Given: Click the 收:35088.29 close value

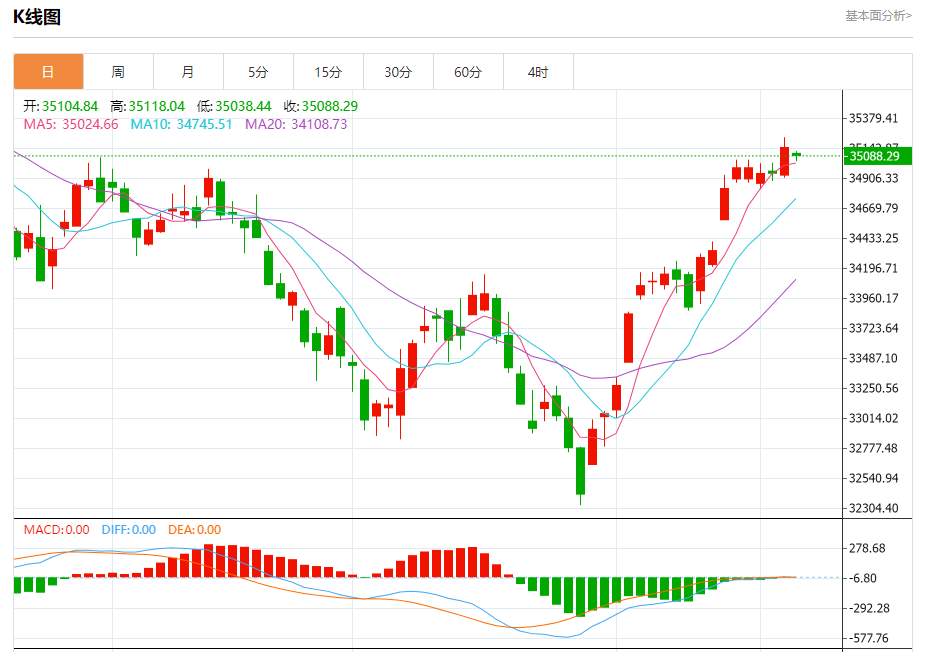Looking at the screenshot, I should 321,106.
